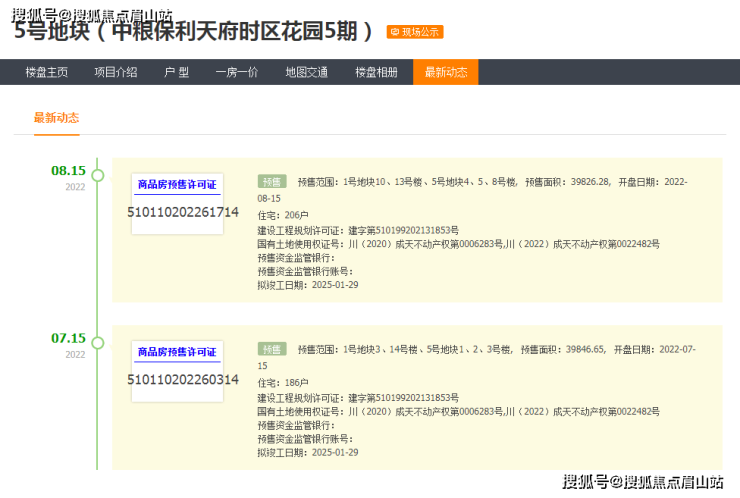Select 最新动态 section heading below navigation bar
740x498 pixels.
point(56,118)
